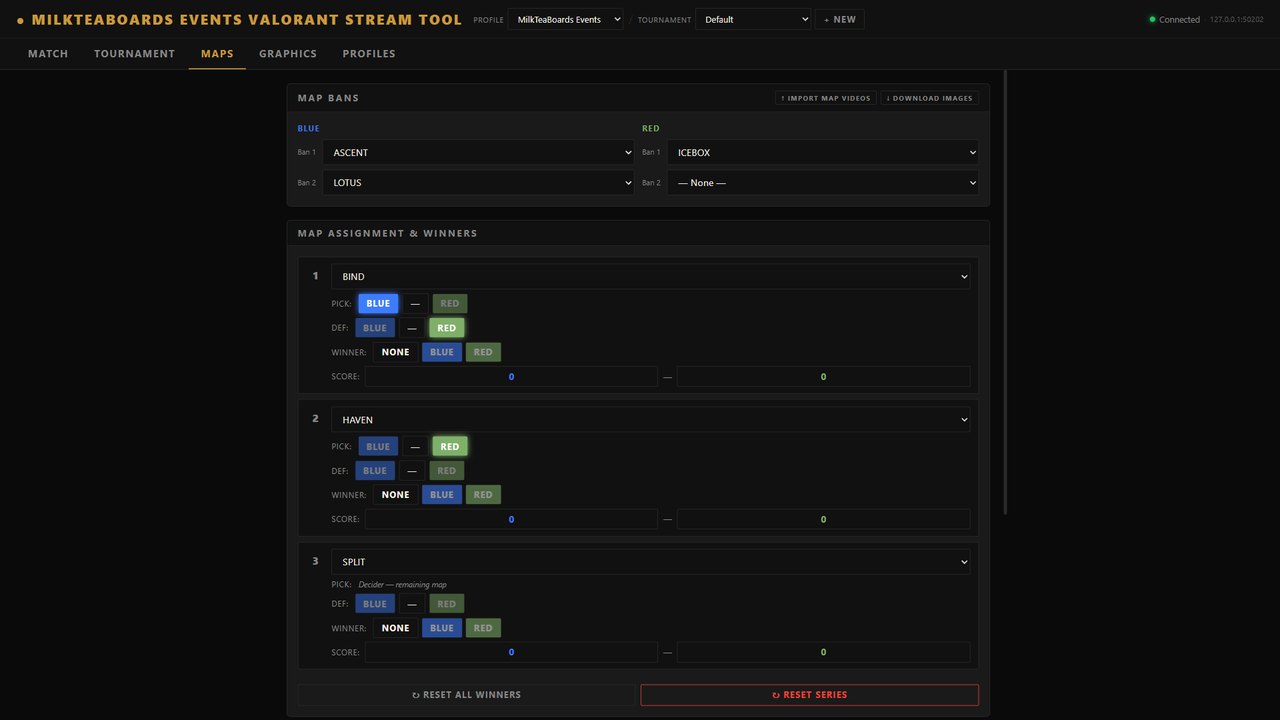This screenshot has width=1280, height=720.
Task: Click the red Reset Series button
Action: pyautogui.click(x=810, y=695)
